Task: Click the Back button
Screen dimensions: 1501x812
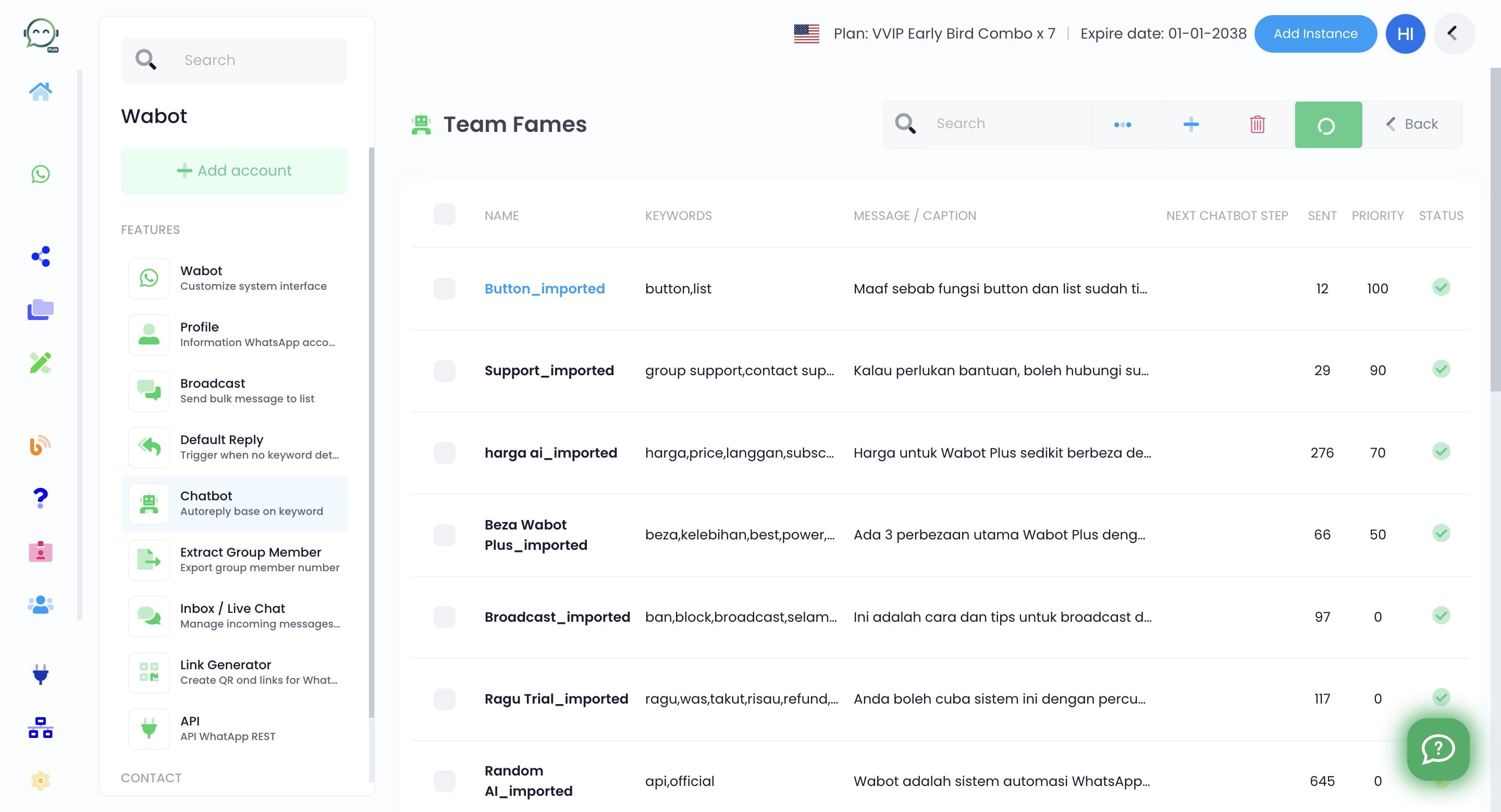Action: pyautogui.click(x=1411, y=124)
